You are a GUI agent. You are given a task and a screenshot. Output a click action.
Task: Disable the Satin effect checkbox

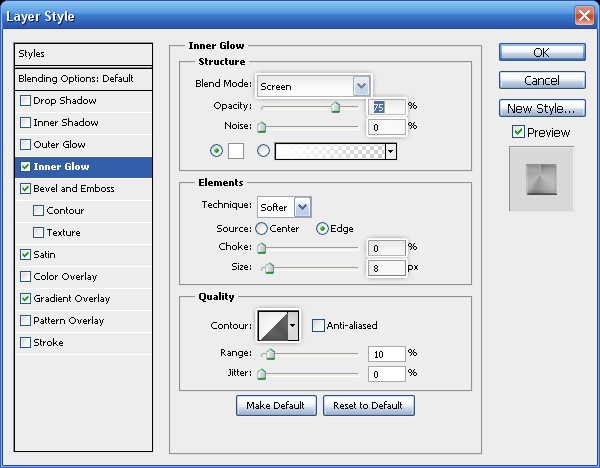26,255
